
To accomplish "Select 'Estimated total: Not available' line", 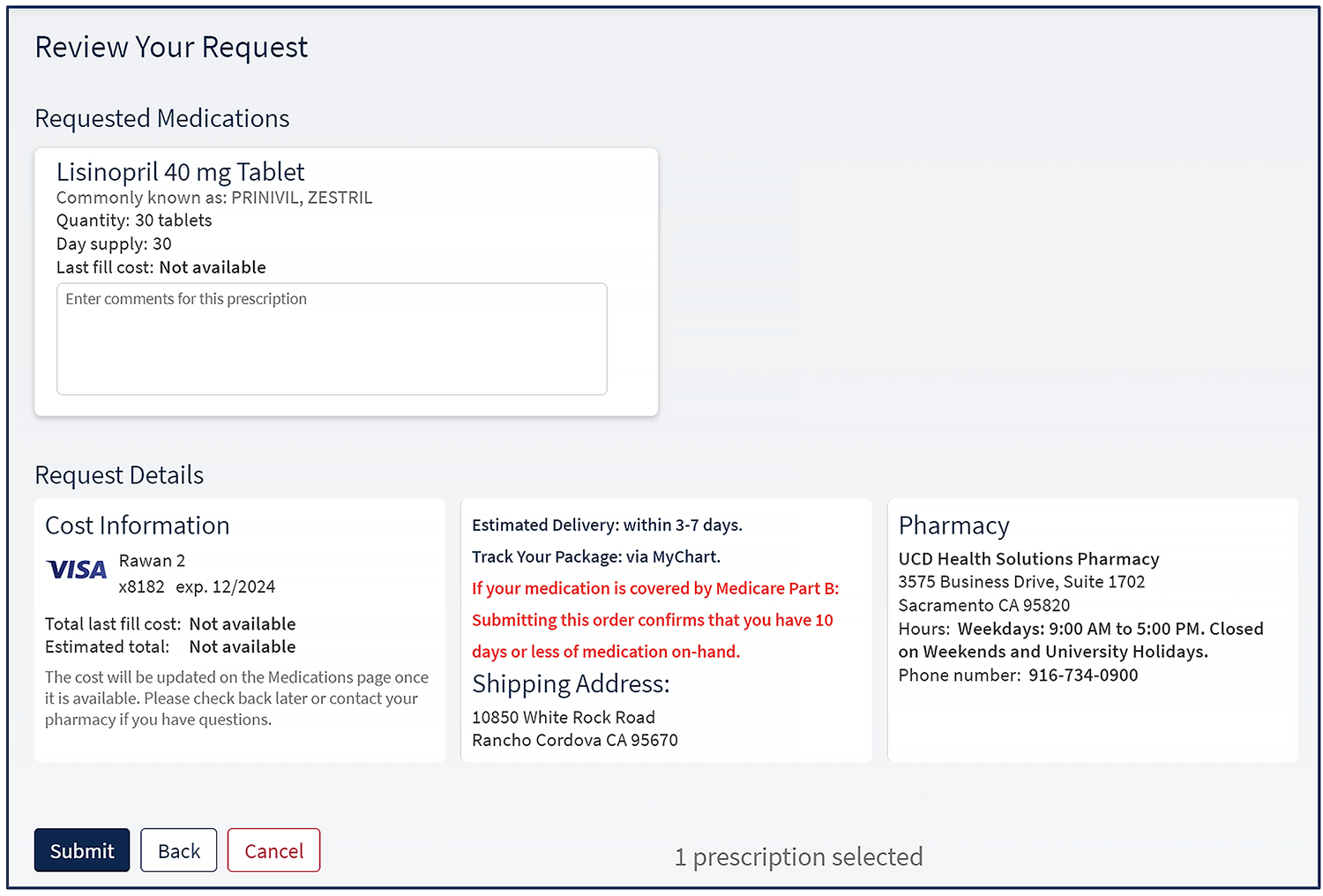I will 170,647.
